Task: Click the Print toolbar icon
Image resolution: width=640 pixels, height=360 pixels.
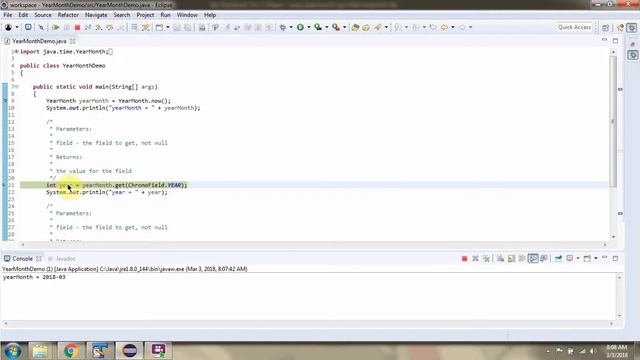Action: (202, 27)
